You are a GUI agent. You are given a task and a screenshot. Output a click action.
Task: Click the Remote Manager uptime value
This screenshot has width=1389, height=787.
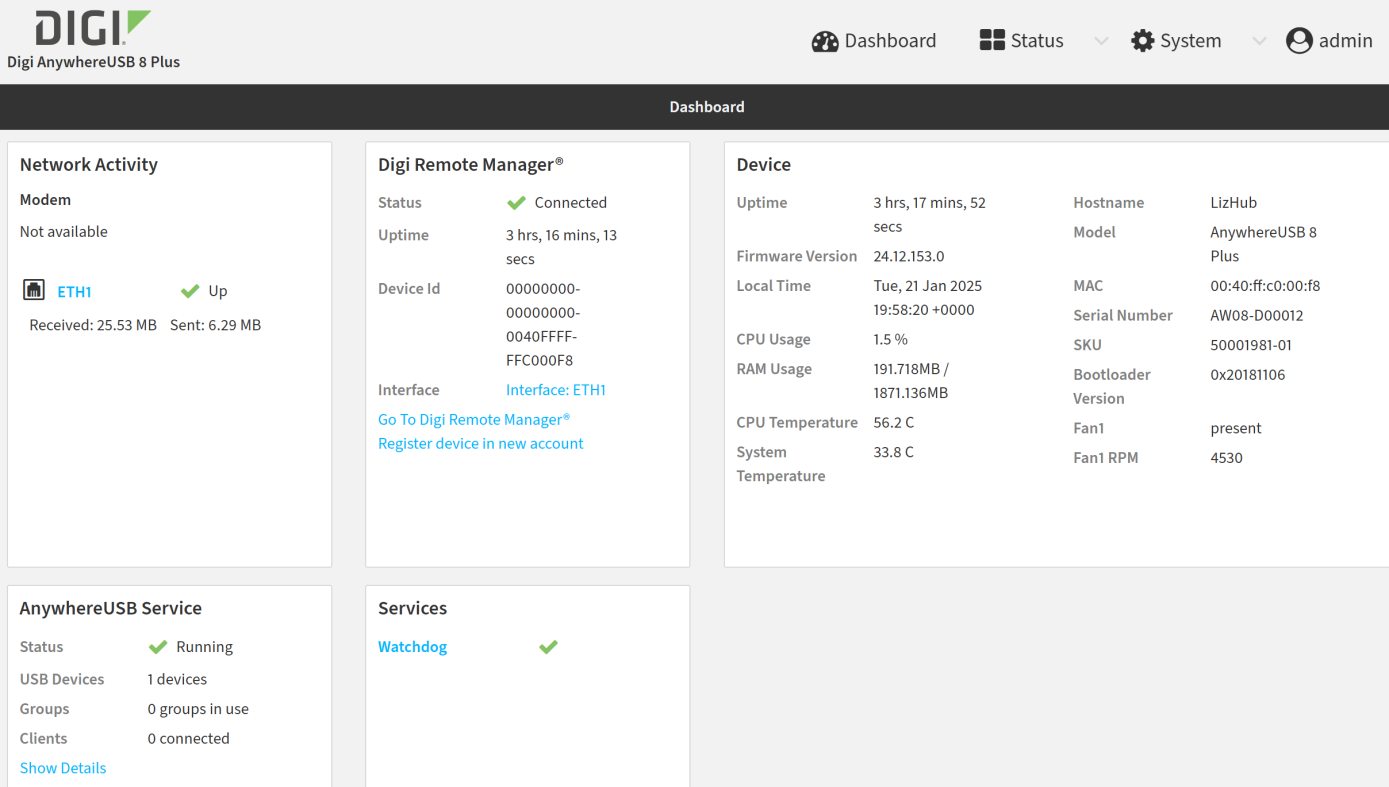click(561, 247)
